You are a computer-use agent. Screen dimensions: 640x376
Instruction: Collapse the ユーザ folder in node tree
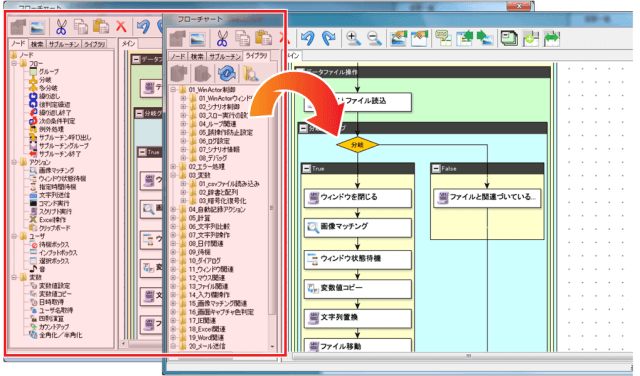click(14, 236)
